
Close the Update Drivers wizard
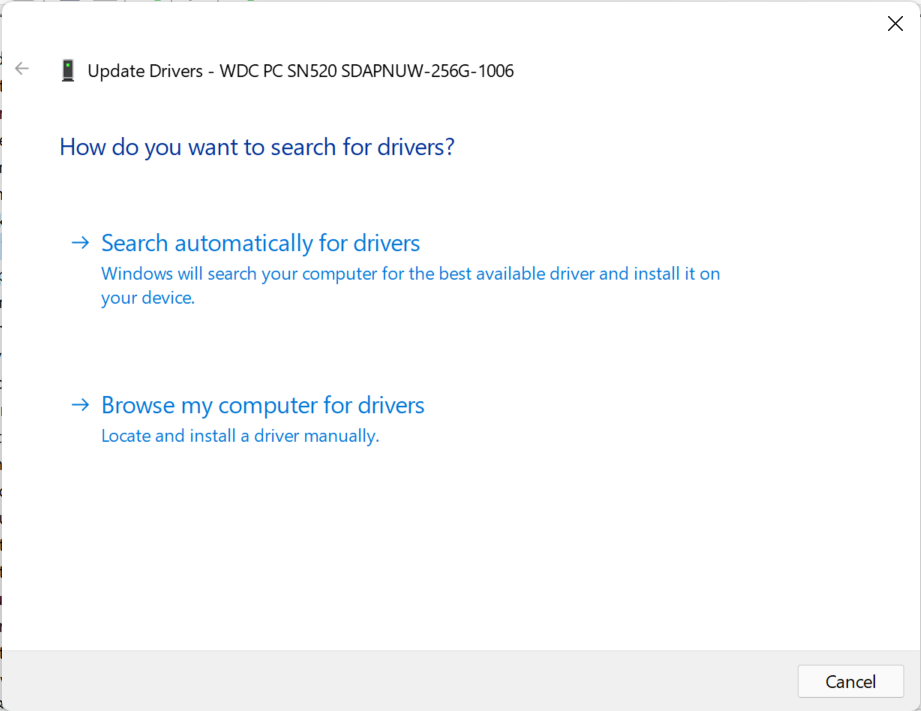(x=894, y=23)
